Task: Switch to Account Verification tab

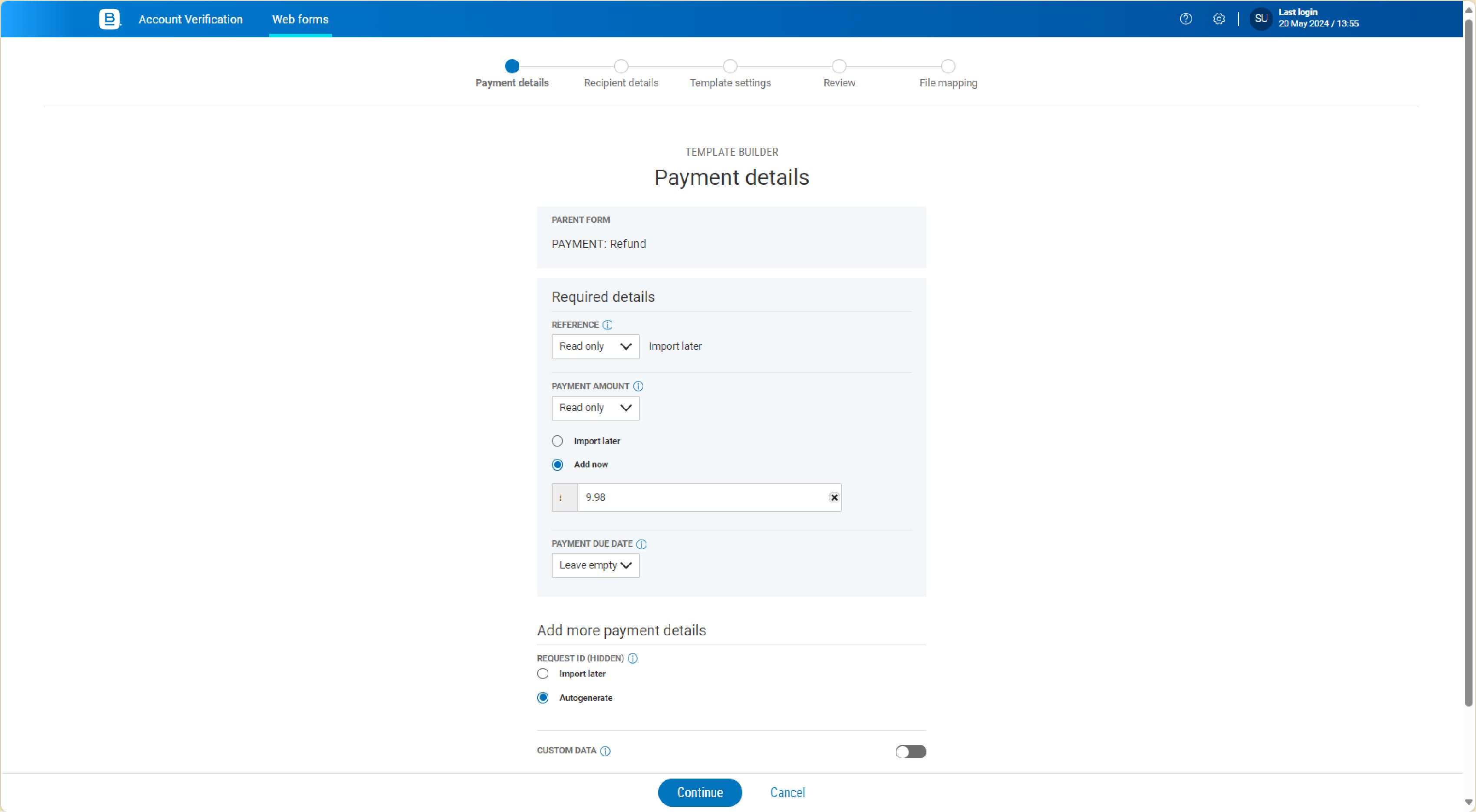Action: [190, 19]
